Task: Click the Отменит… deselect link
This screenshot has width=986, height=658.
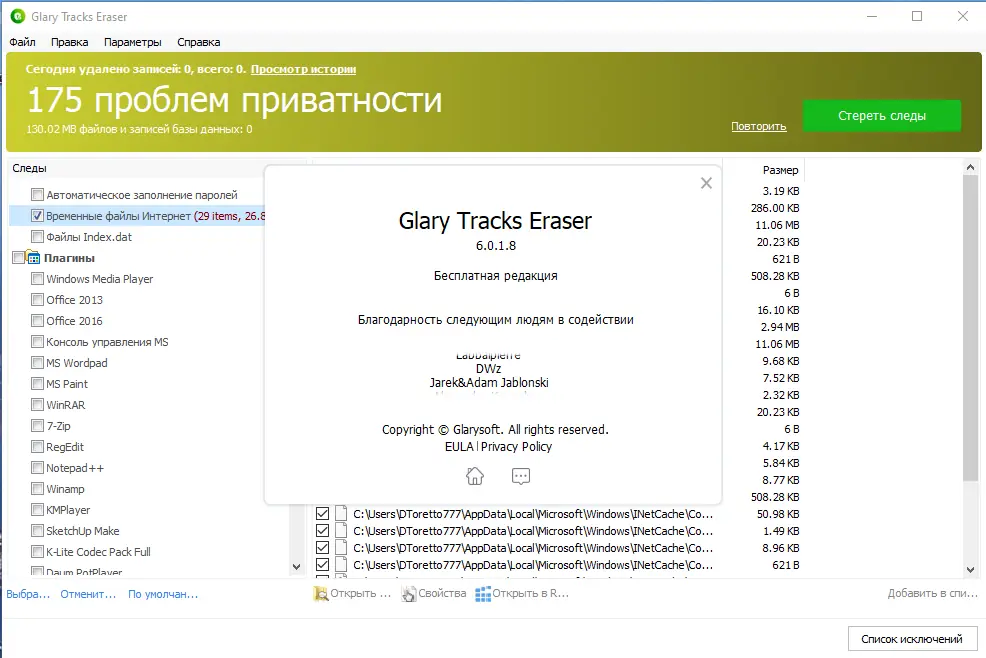Action: coord(88,594)
